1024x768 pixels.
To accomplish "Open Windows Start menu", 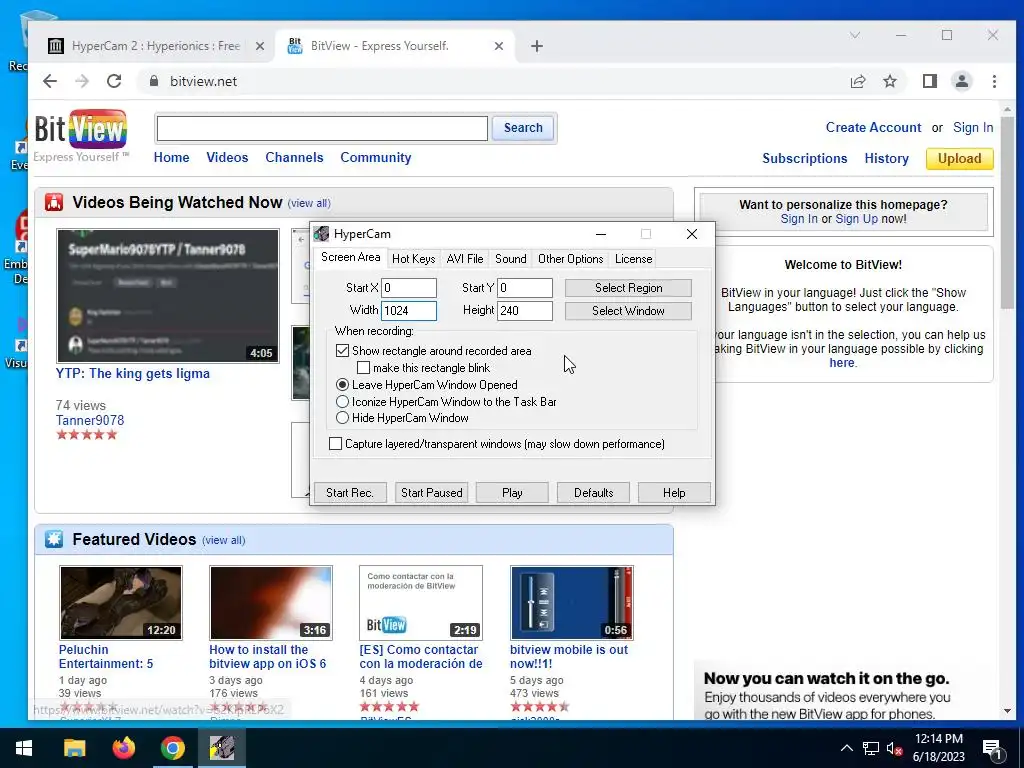I will click(x=24, y=748).
